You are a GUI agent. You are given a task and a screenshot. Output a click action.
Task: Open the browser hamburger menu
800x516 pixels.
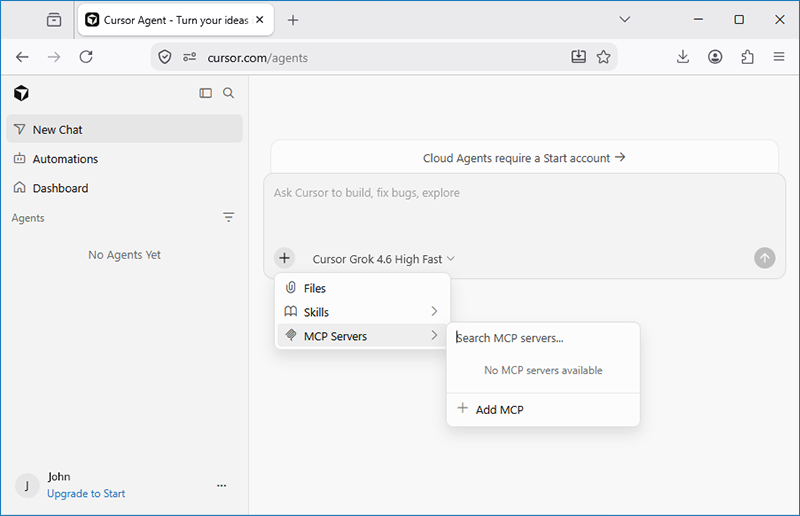point(779,57)
